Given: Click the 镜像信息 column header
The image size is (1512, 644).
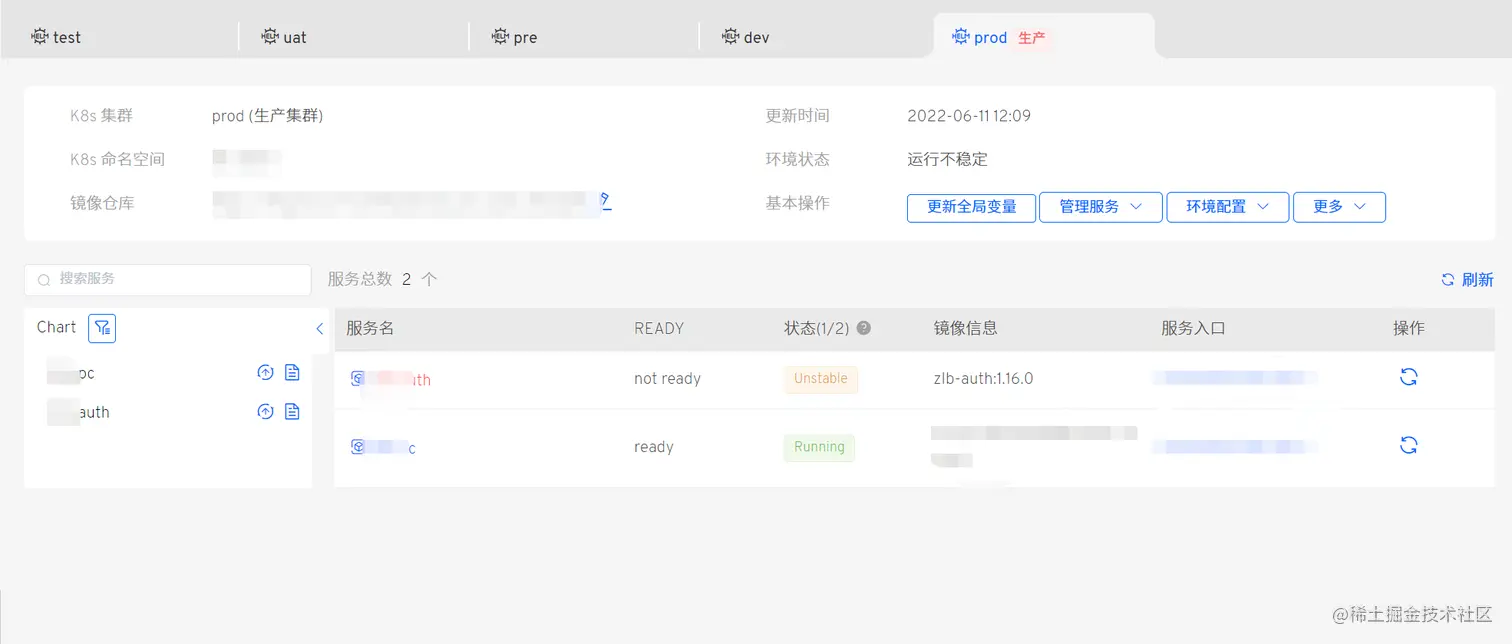Looking at the screenshot, I should point(965,328).
